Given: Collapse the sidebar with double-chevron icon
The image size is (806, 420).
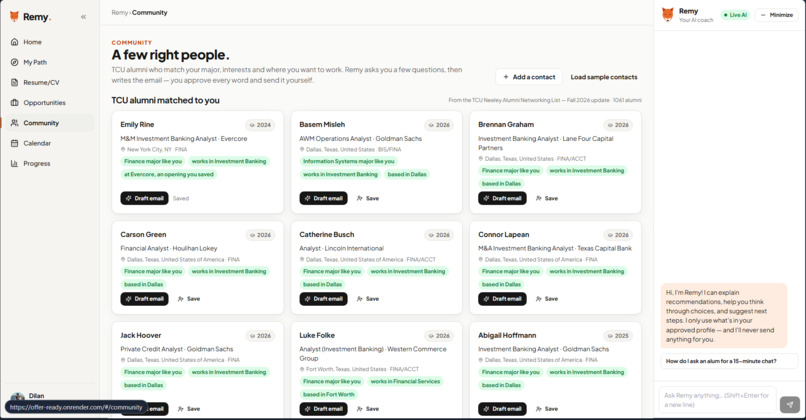Looking at the screenshot, I should tap(83, 17).
